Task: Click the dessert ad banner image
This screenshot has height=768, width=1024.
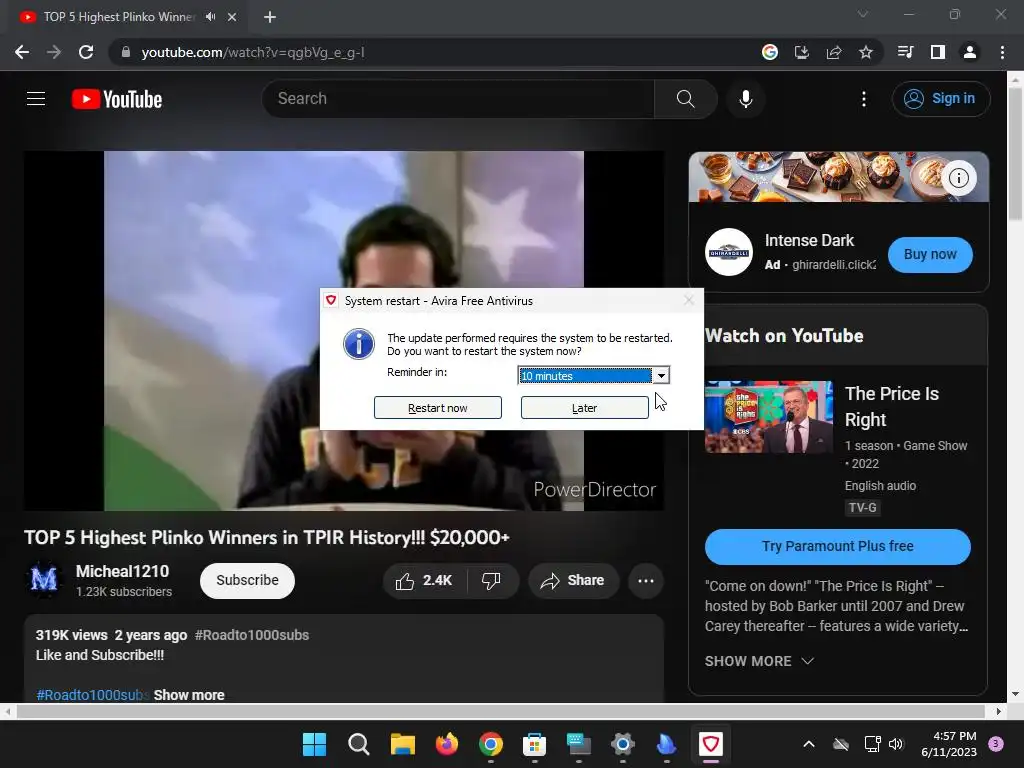Action: point(839,177)
